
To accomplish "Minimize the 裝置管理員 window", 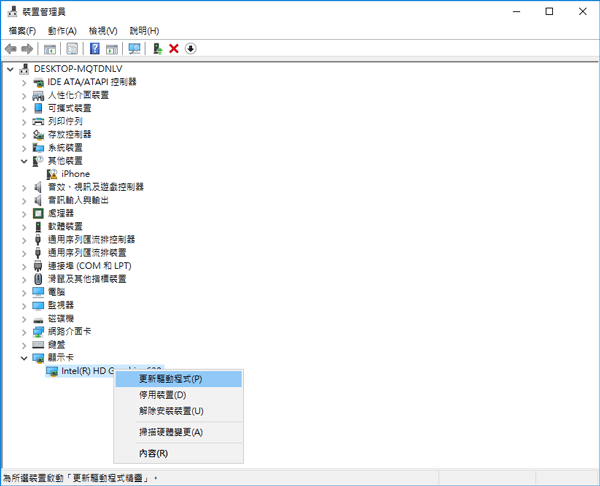I will (x=517, y=11).
